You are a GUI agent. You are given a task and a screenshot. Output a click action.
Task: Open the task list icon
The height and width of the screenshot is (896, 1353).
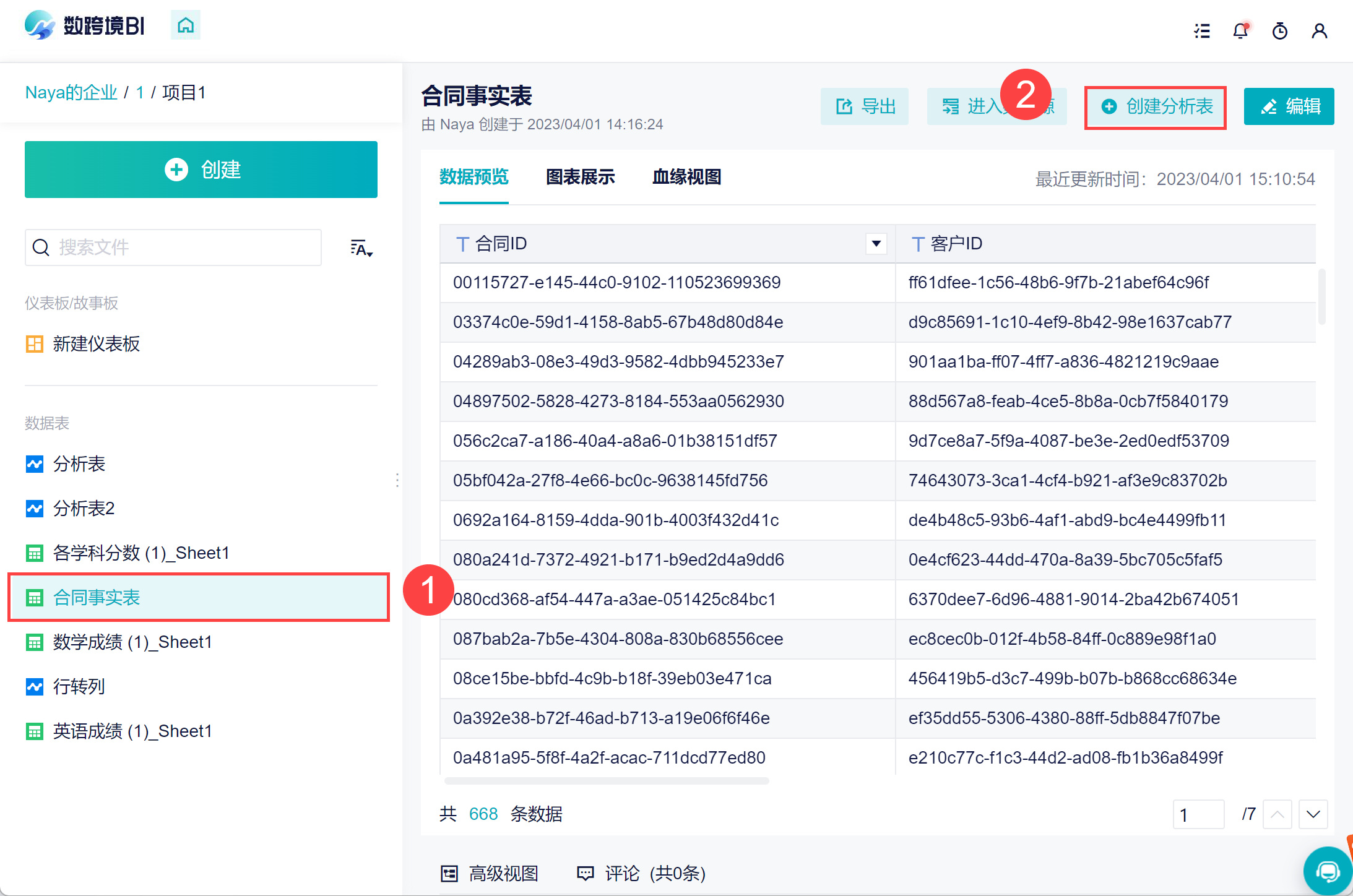(1202, 31)
